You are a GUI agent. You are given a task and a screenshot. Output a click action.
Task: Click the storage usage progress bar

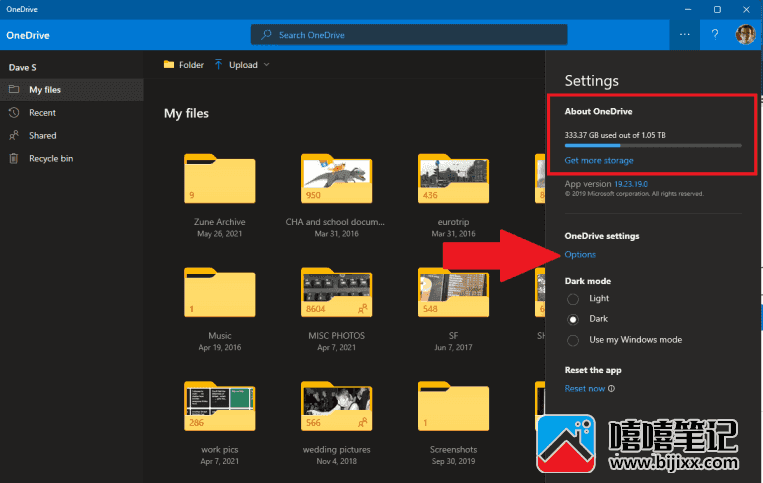point(653,145)
